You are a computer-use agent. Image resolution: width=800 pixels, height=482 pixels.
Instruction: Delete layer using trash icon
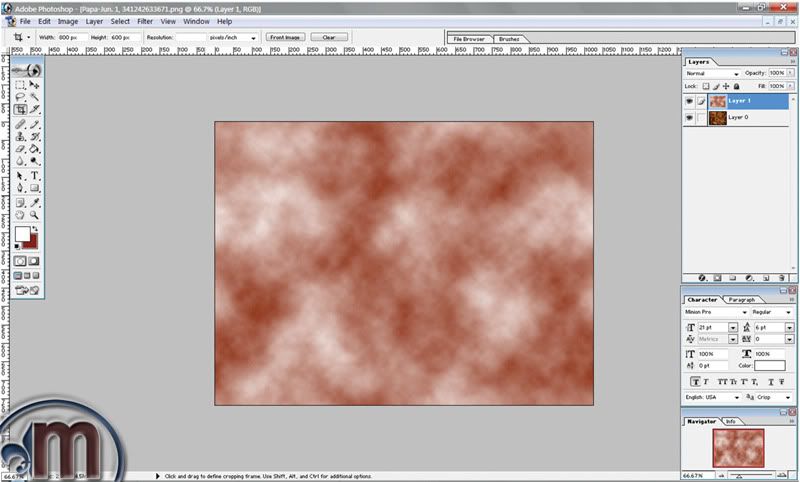point(782,278)
